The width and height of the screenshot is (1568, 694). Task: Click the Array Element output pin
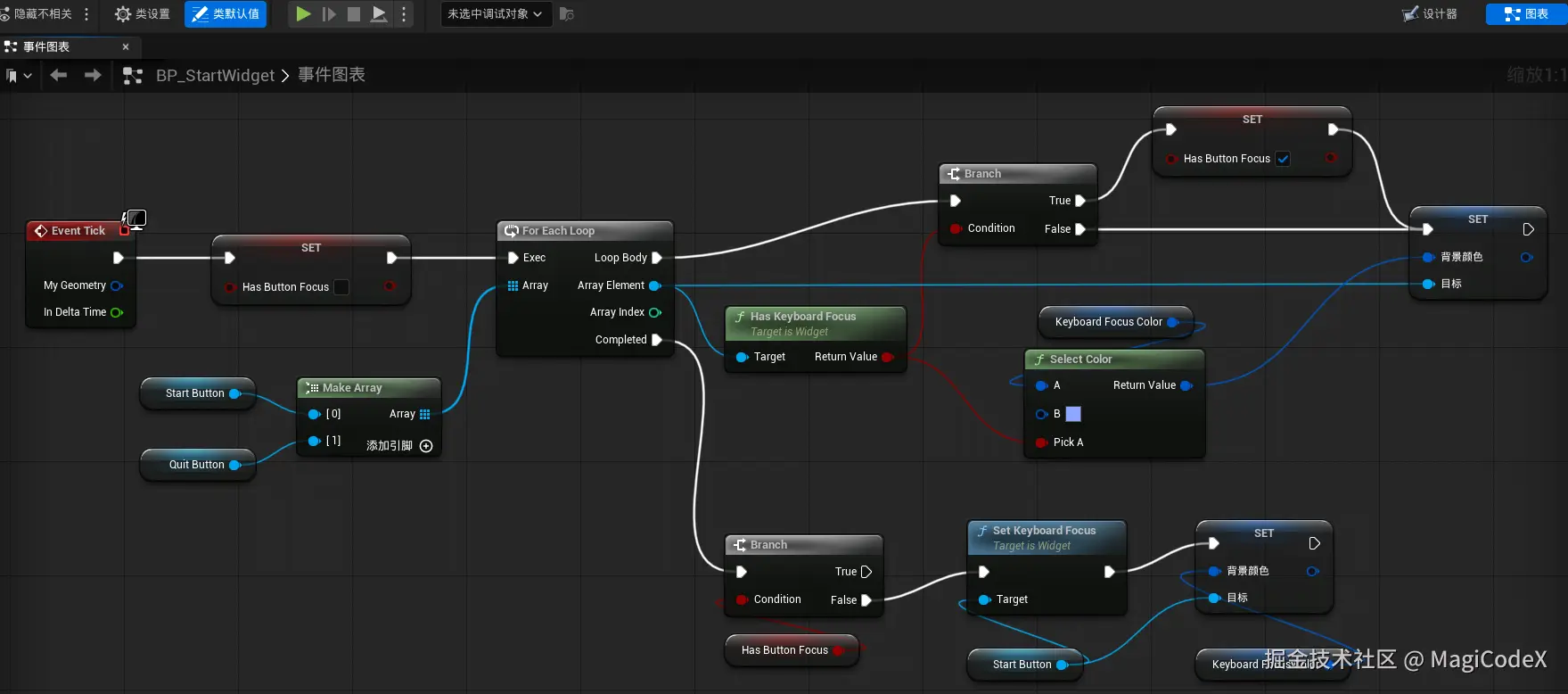(x=655, y=285)
